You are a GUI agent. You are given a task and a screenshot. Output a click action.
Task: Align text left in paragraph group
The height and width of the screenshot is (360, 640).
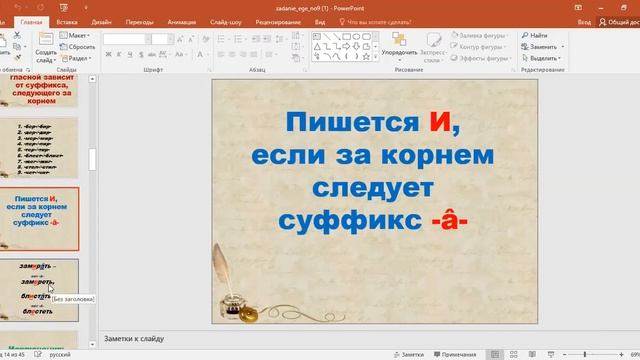[221, 54]
